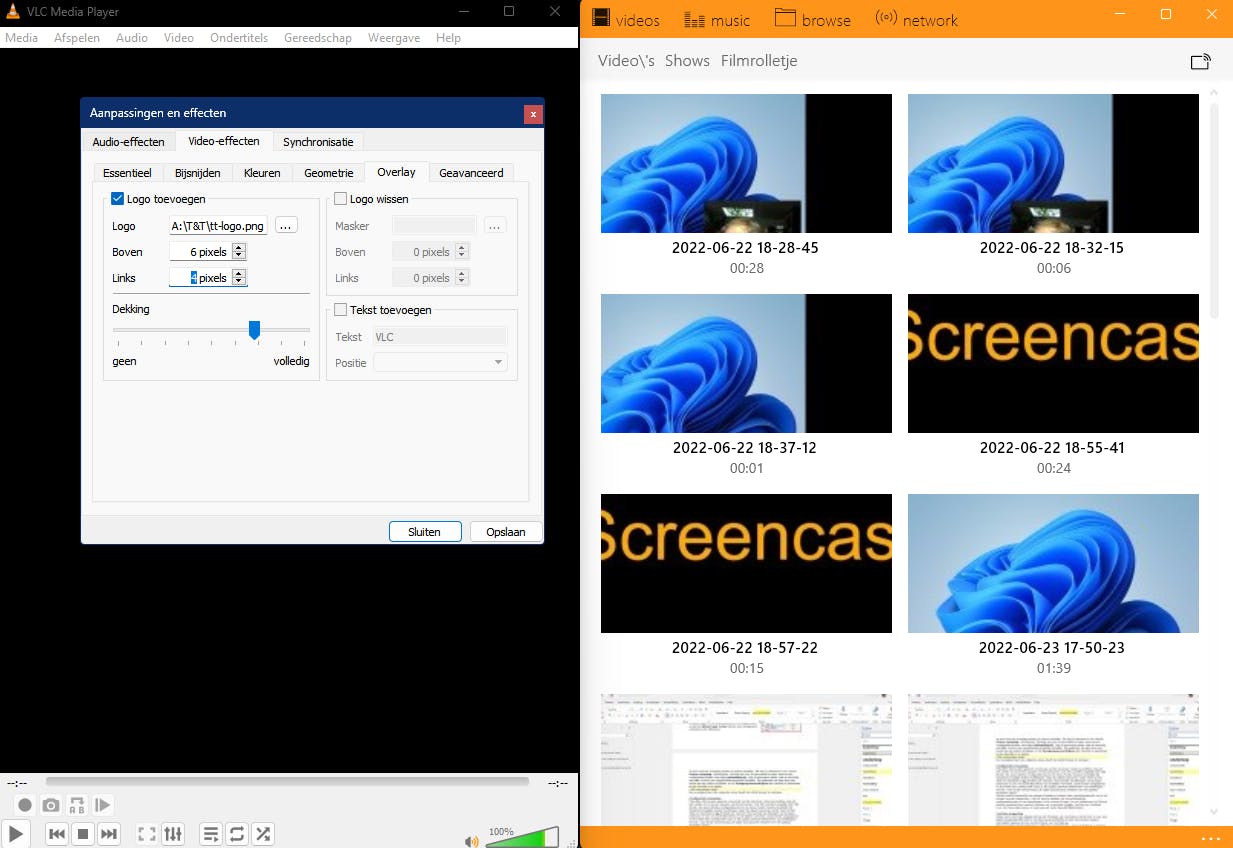Increase the Logo Boven pixel value
This screenshot has height=848, width=1233.
[239, 248]
